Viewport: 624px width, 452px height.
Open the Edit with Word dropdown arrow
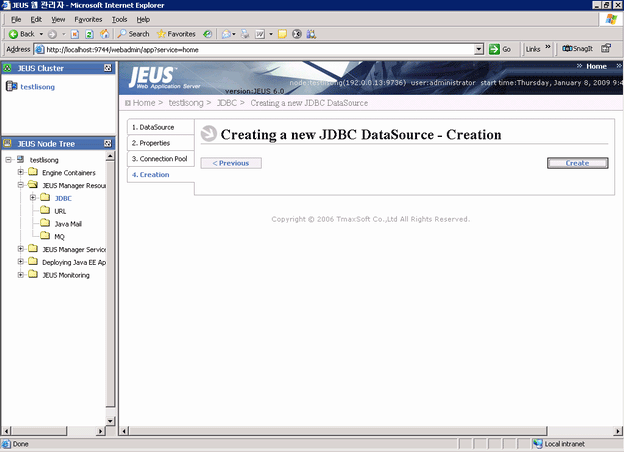point(271,34)
